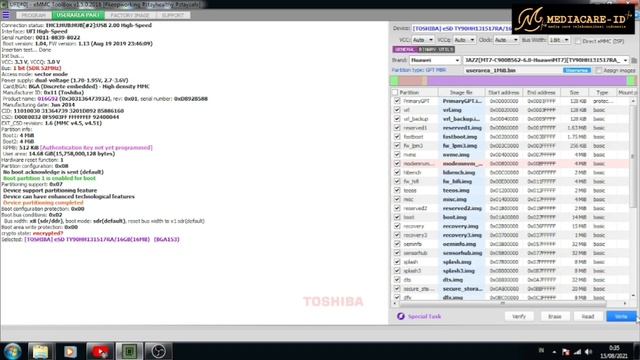Toggle the select-all Partition header checkbox
Screen dimensions: 640x360
pyautogui.click(x=395, y=93)
